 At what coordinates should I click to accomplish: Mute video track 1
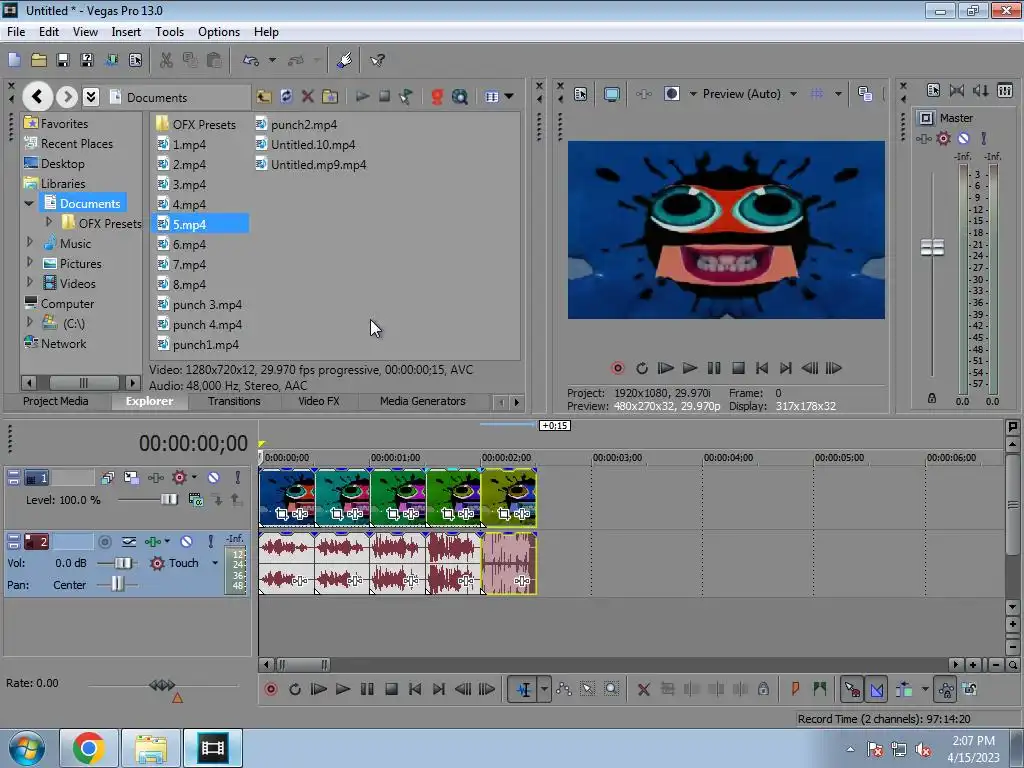tap(214, 478)
